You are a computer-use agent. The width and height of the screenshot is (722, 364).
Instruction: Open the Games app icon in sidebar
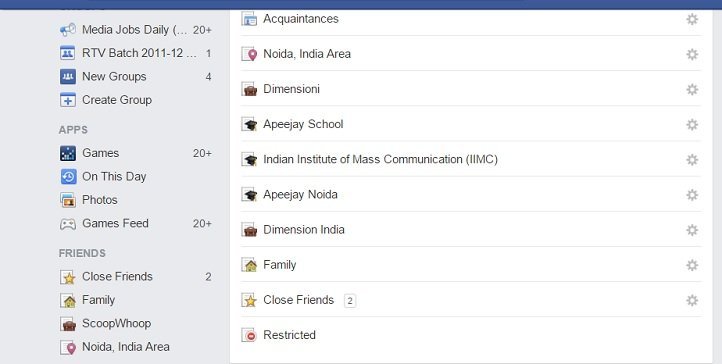point(68,153)
